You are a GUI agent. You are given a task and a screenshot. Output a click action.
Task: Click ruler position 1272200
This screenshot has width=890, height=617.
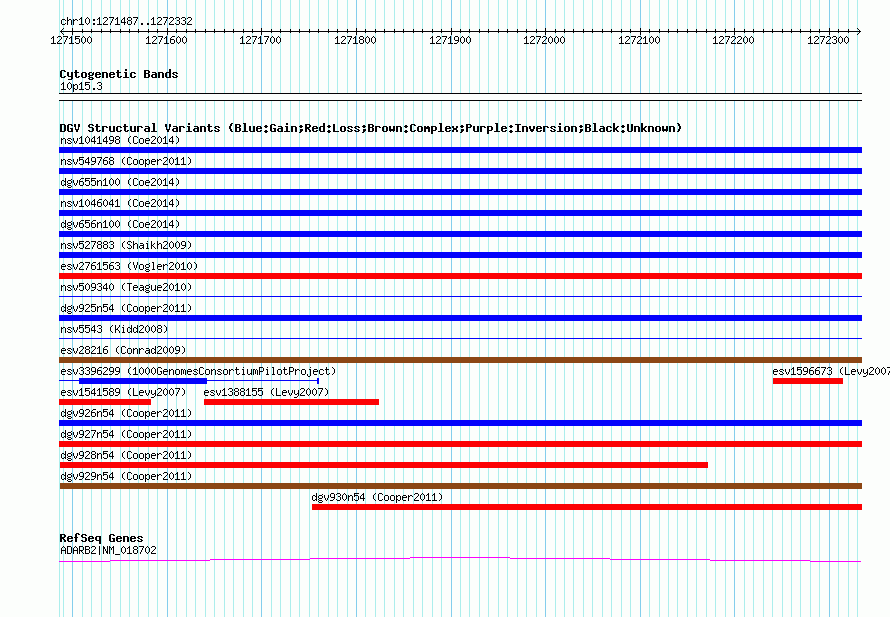(x=733, y=40)
